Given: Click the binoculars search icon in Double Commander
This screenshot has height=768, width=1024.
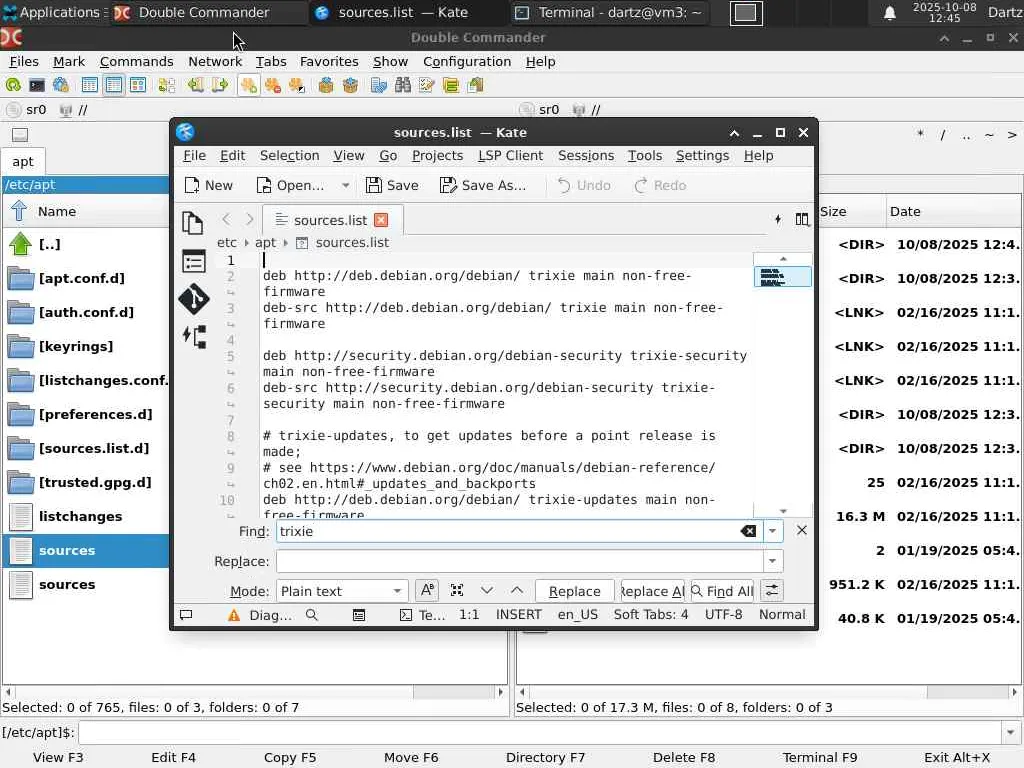Looking at the screenshot, I should point(403,85).
